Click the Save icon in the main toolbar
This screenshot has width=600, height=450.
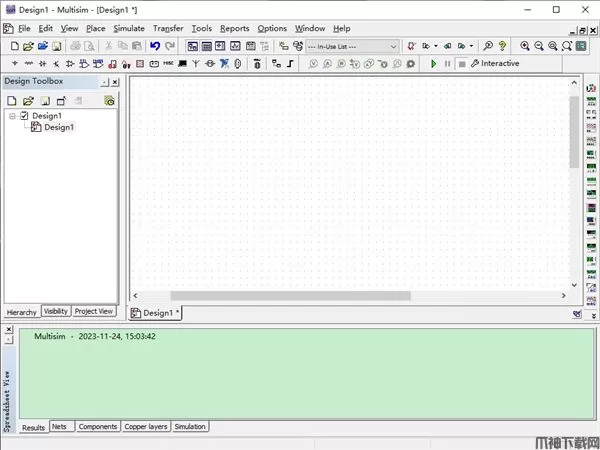point(57,46)
